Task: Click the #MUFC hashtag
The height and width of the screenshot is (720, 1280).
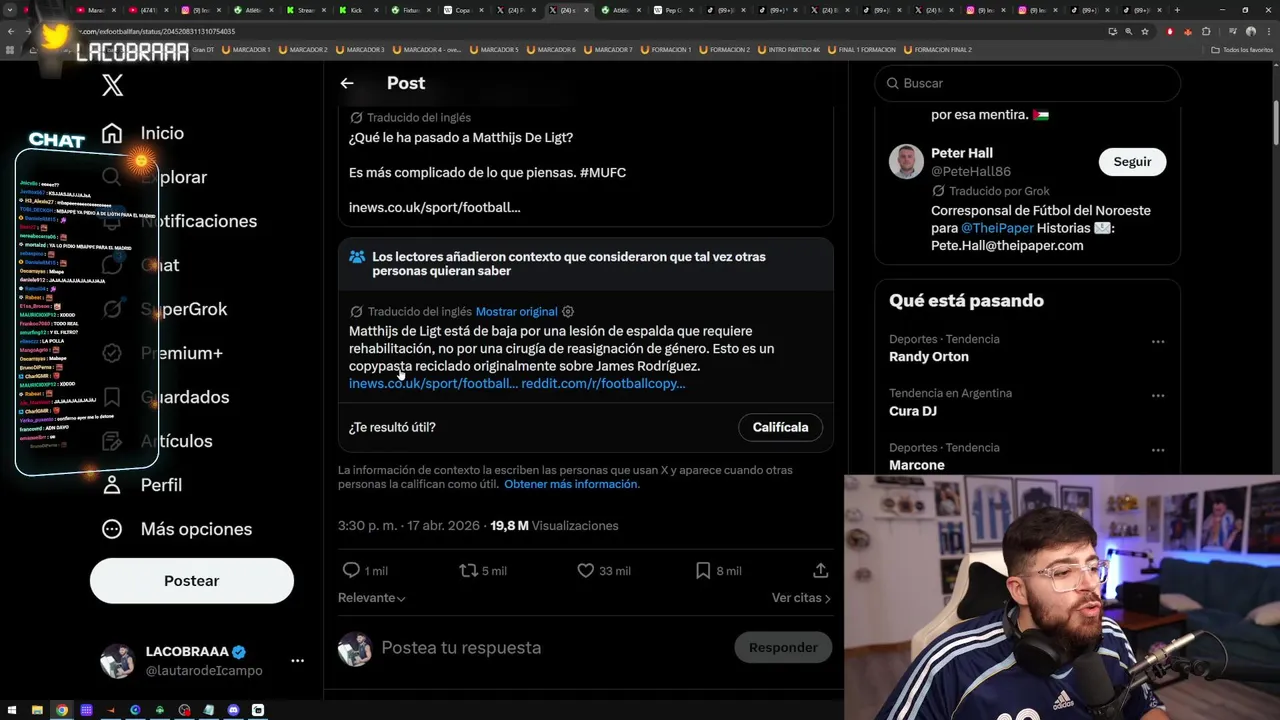Action: 602,173
